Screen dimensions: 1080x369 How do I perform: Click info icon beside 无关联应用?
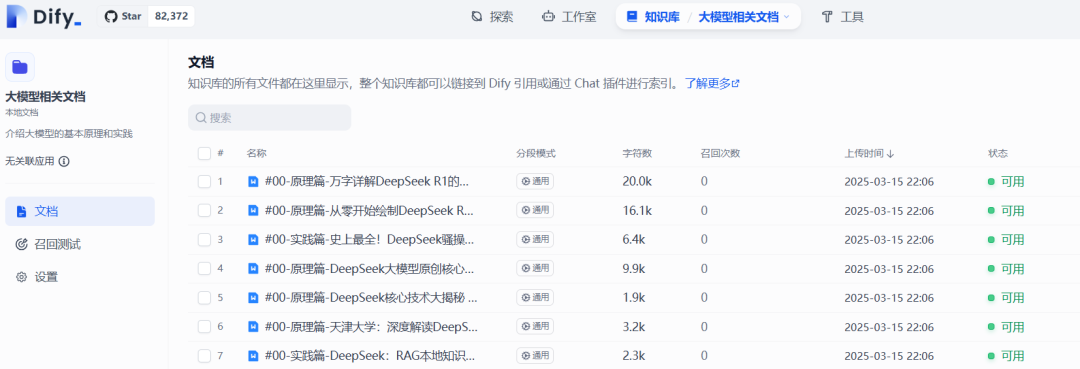pyautogui.click(x=64, y=162)
